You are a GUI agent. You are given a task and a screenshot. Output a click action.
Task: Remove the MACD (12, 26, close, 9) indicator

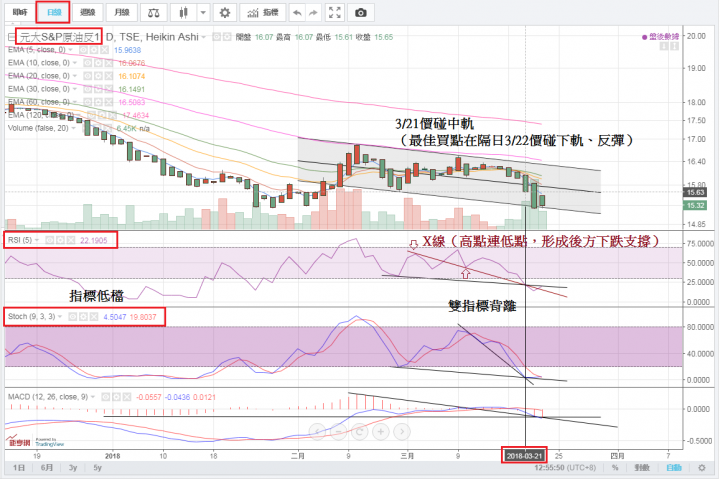point(127,397)
